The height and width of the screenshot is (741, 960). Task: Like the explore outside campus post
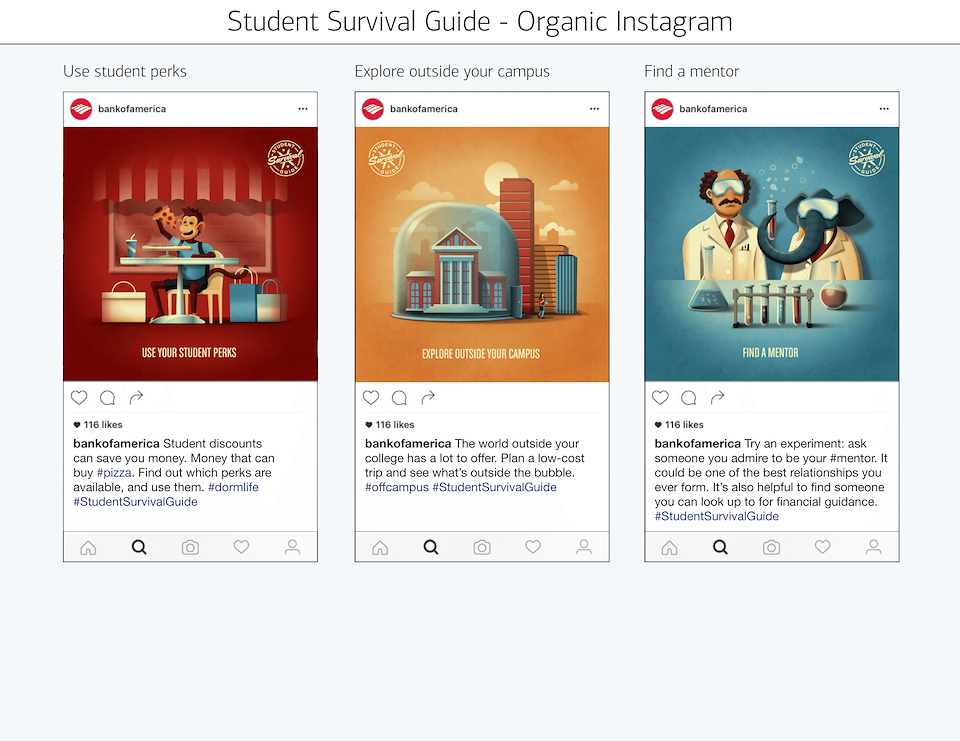point(371,397)
